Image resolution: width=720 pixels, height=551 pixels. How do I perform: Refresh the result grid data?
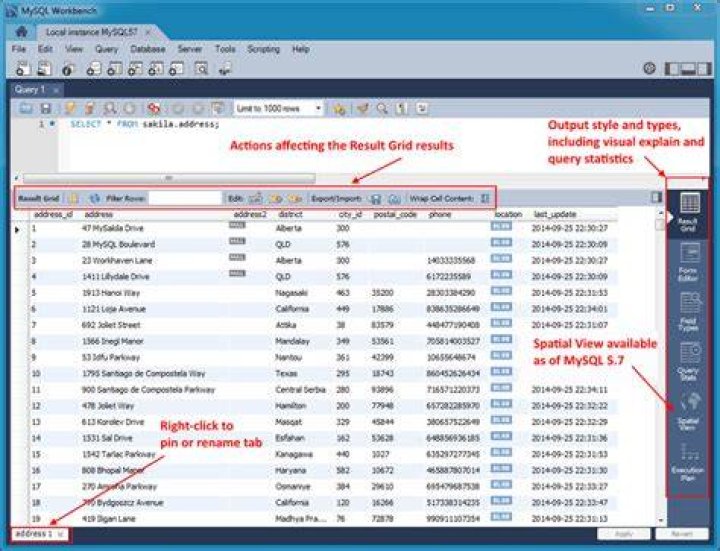pyautogui.click(x=95, y=198)
